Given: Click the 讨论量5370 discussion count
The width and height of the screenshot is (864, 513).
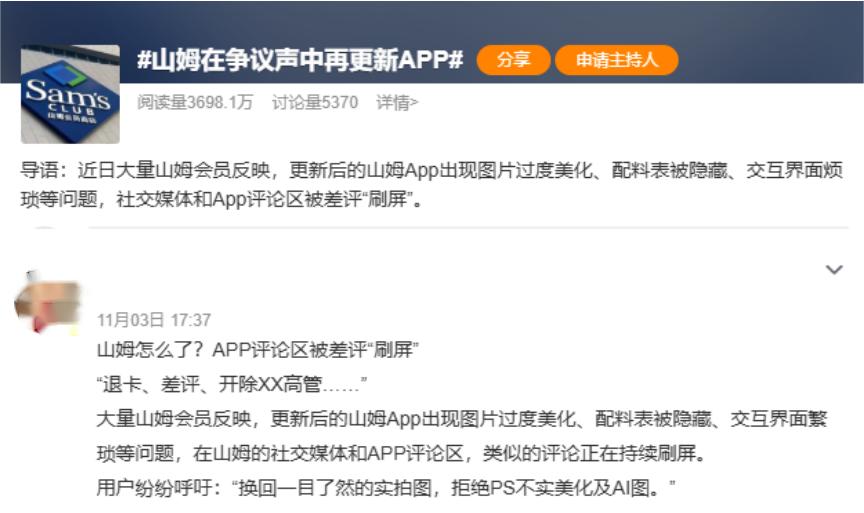Looking at the screenshot, I should [x=314, y=102].
